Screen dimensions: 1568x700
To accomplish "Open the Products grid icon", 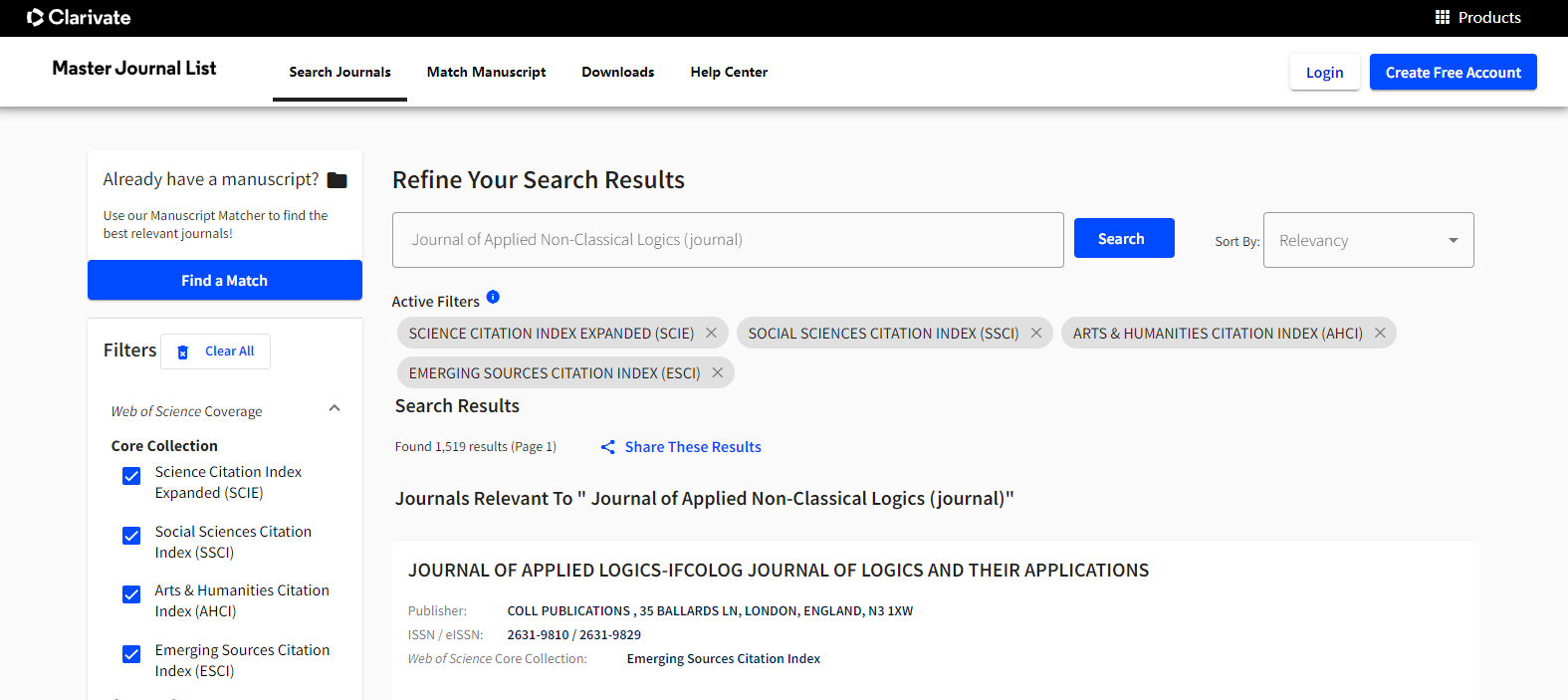I will 1442,17.
